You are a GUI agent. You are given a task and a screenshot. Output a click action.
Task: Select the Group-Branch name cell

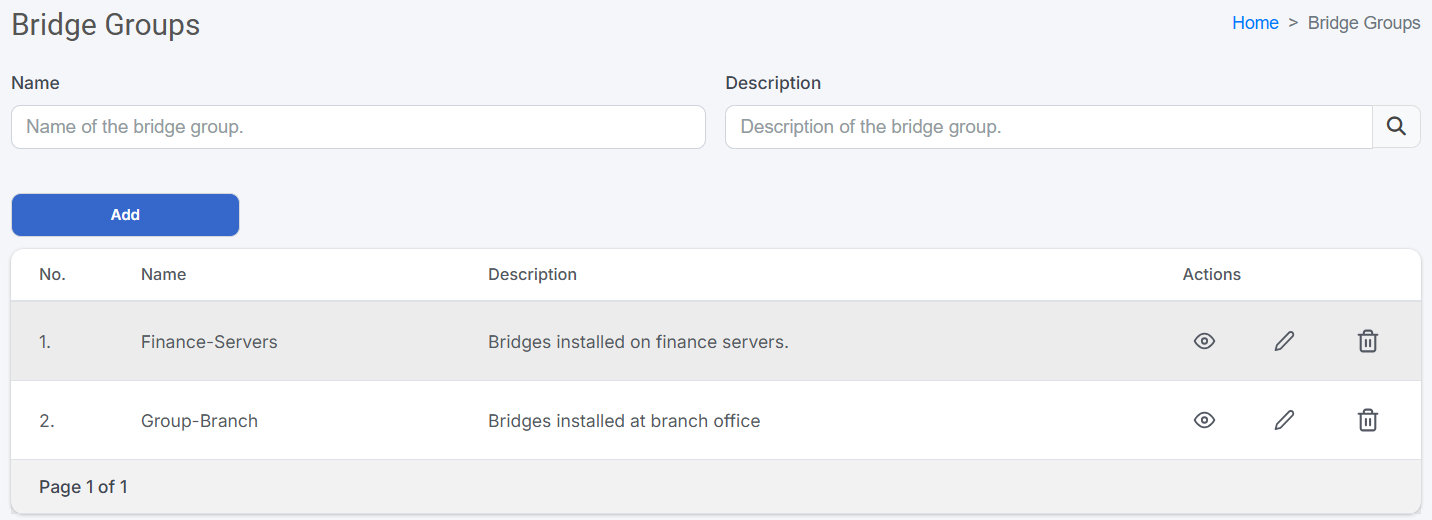tap(199, 421)
